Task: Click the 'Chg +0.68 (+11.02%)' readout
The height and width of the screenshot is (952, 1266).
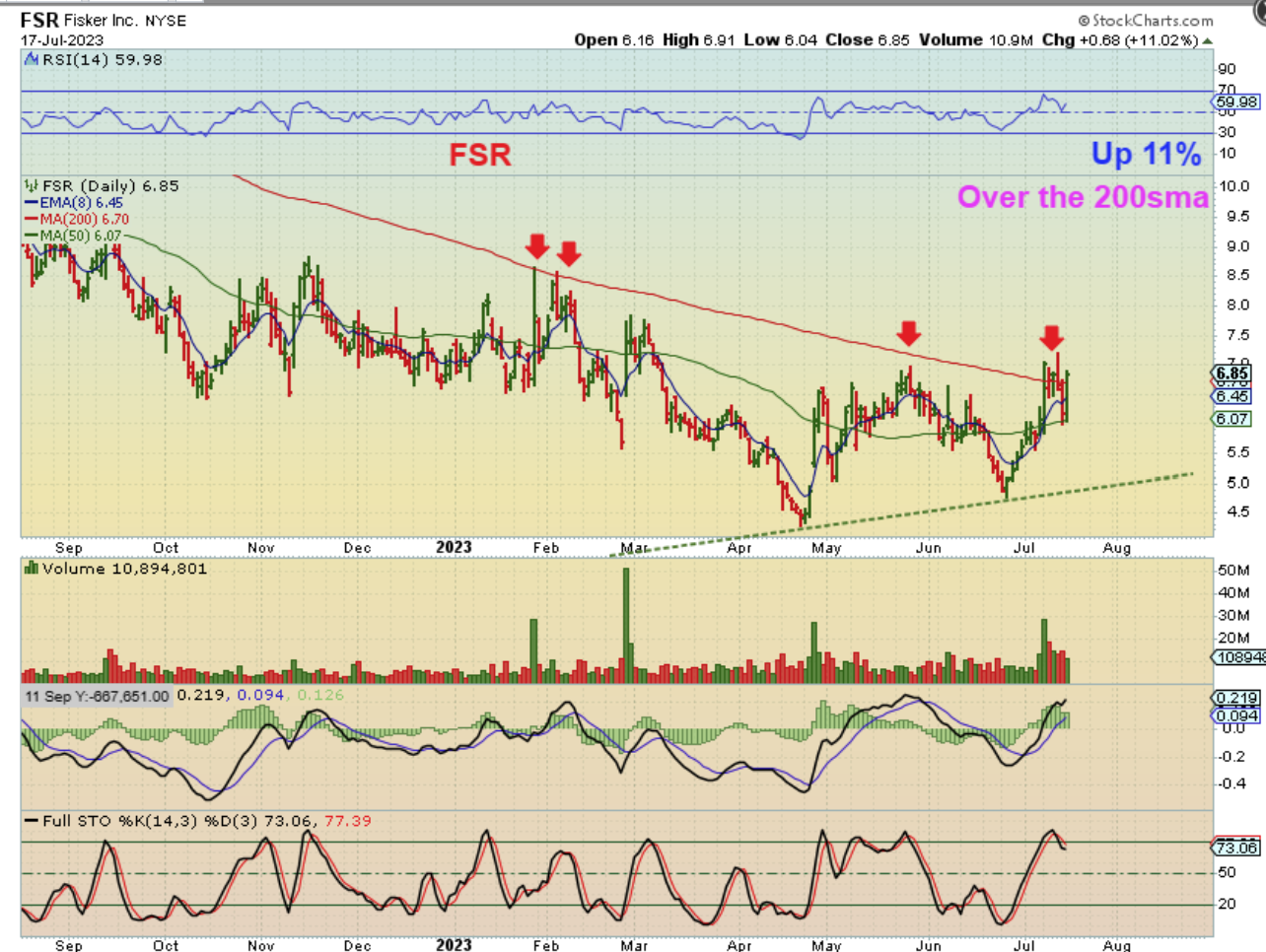Action: pyautogui.click(x=1120, y=40)
